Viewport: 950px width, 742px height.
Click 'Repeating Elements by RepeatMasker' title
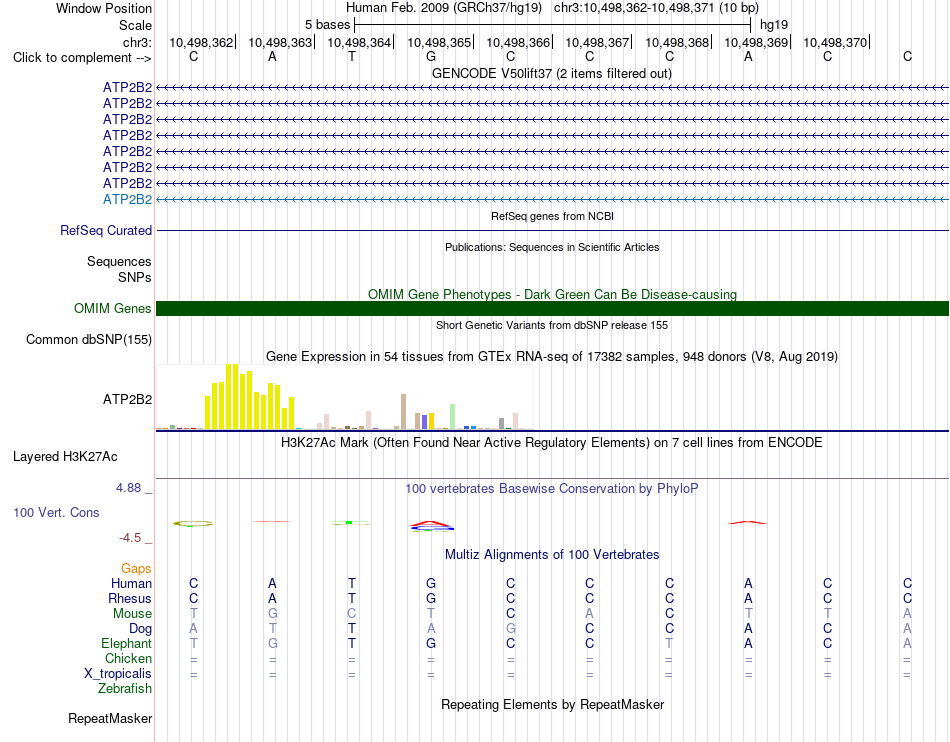[x=552, y=704]
